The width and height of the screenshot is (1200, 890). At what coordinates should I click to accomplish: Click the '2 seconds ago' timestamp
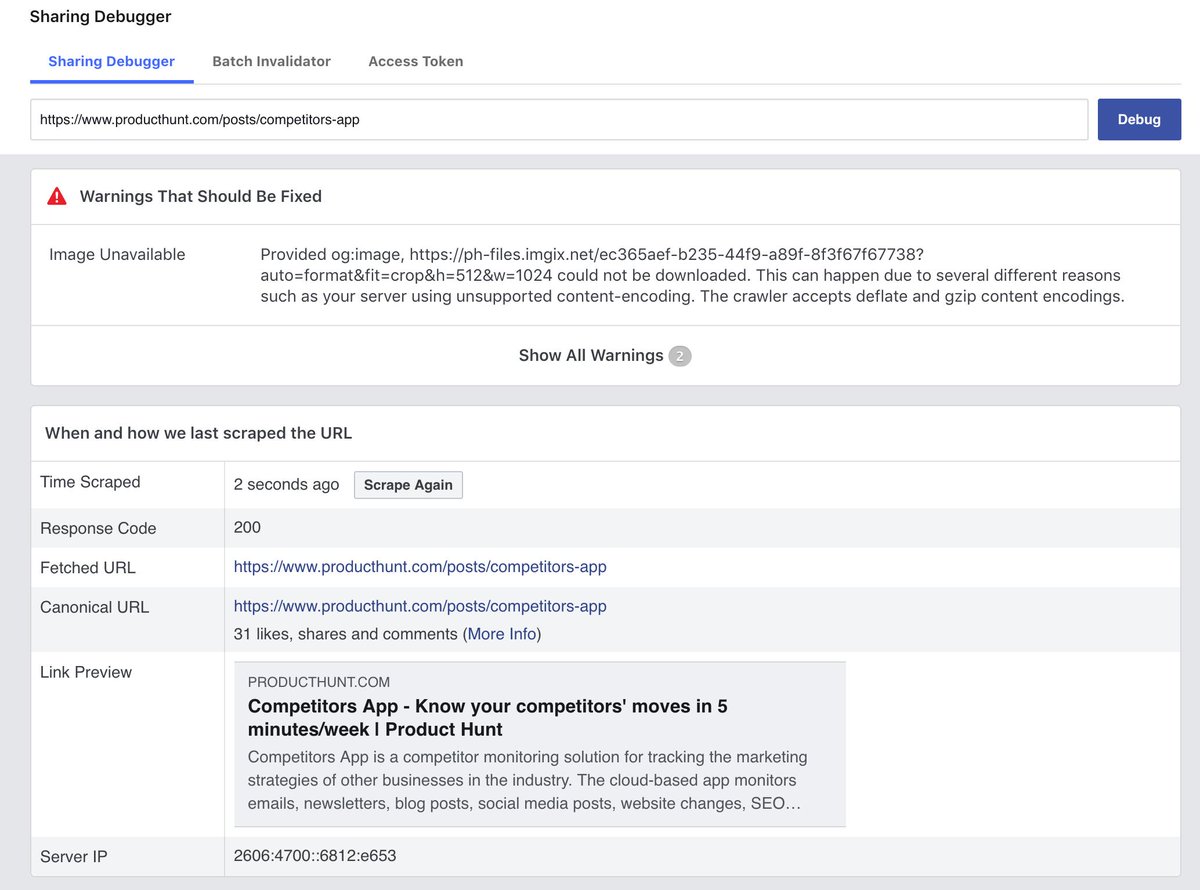click(287, 484)
